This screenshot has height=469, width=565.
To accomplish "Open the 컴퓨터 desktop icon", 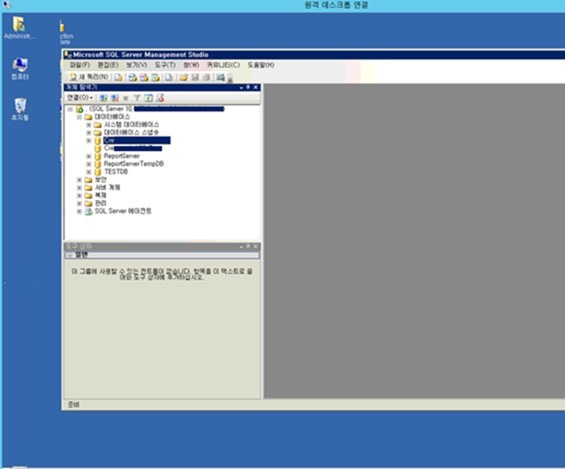I will (x=20, y=69).
